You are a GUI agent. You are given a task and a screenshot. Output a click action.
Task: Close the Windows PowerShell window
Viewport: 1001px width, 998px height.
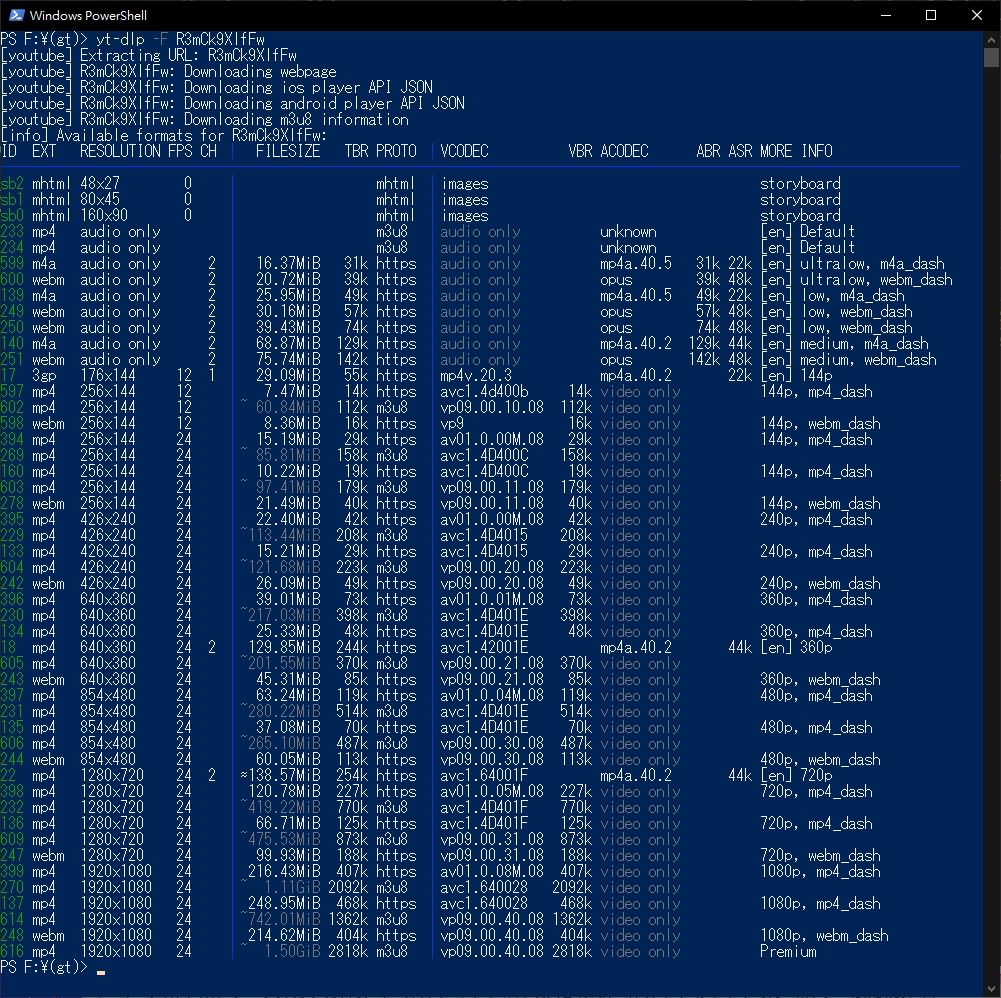click(x=977, y=15)
